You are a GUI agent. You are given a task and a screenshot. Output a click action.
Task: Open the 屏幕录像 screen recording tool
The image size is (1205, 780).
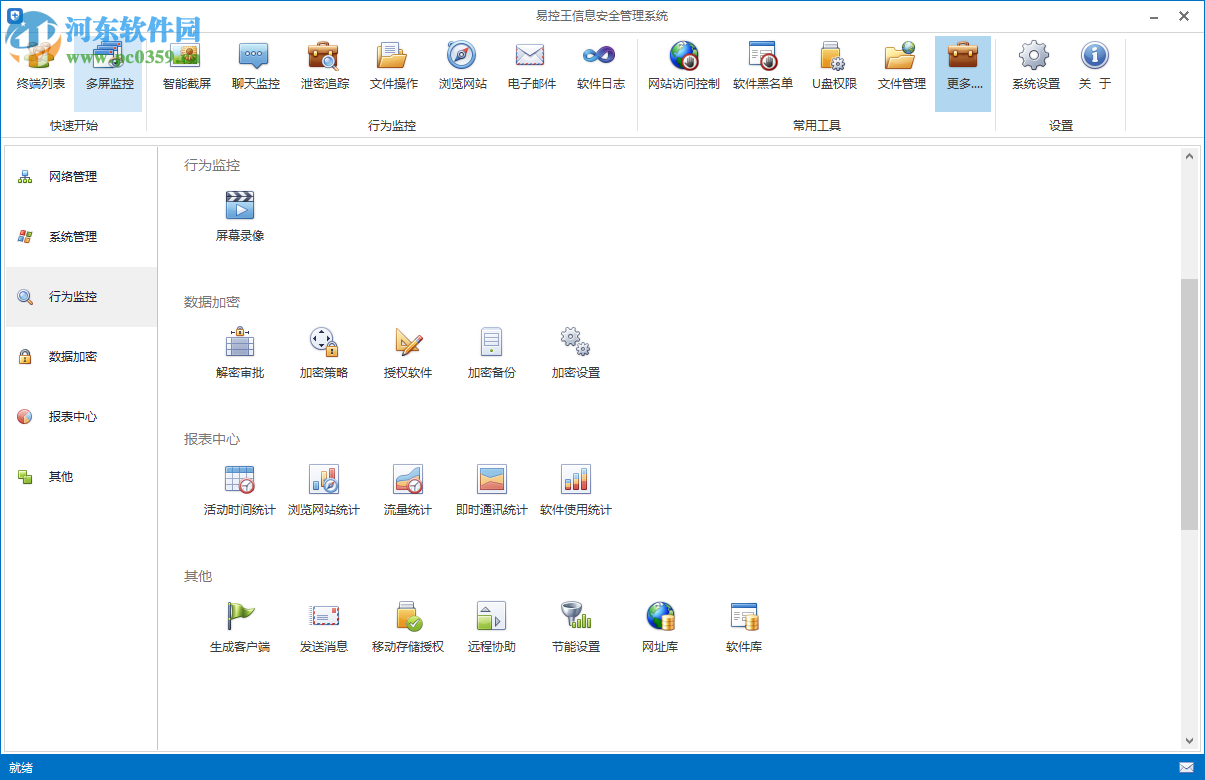click(240, 214)
